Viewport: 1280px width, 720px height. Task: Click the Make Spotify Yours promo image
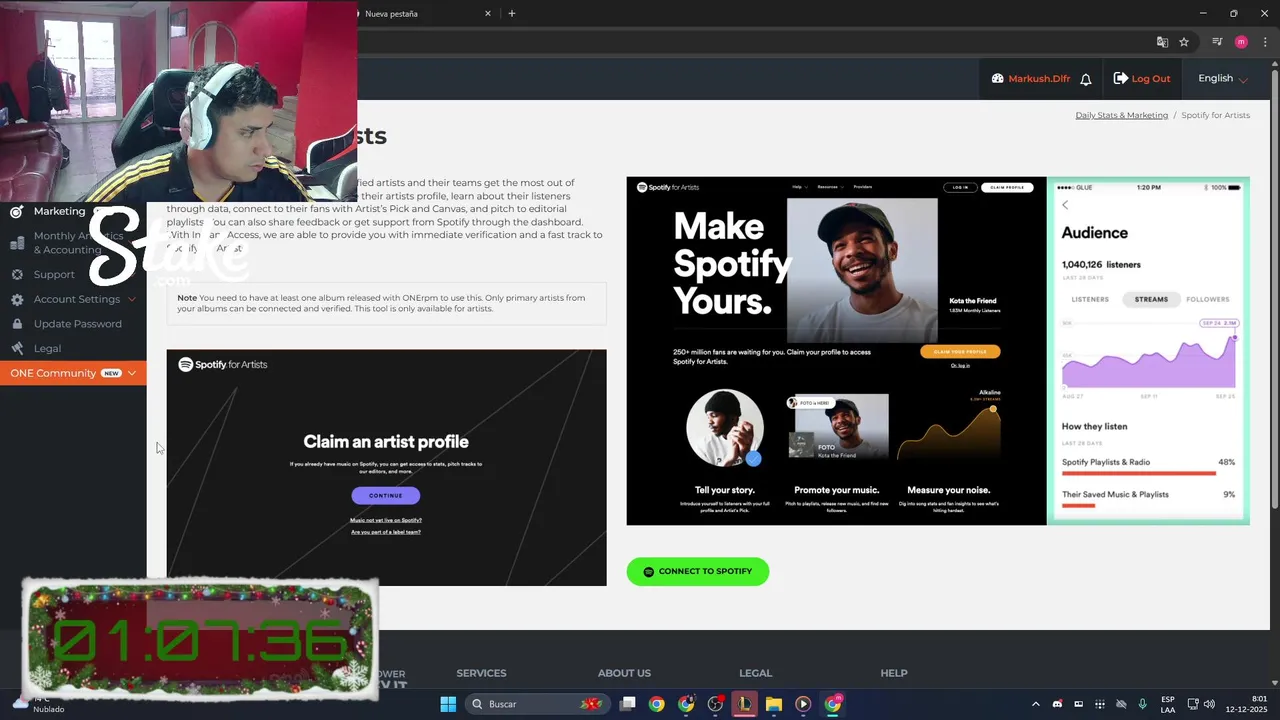coord(836,351)
